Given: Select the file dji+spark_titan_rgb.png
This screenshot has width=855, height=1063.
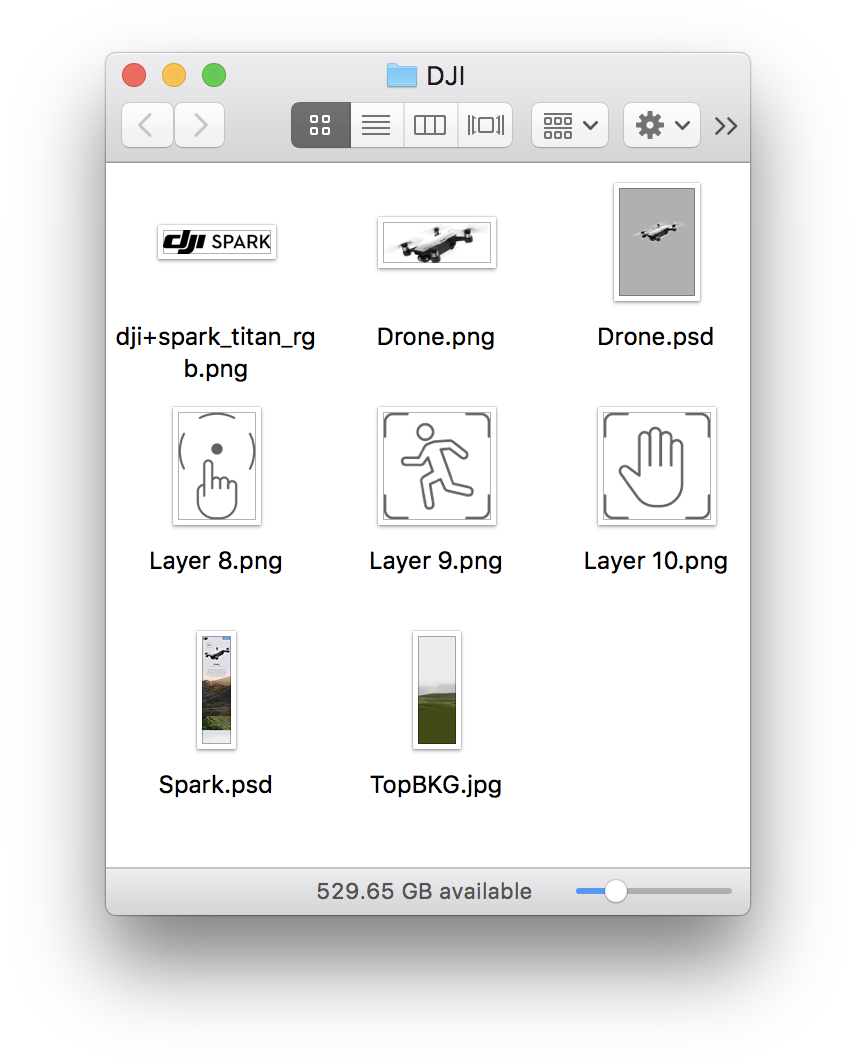Looking at the screenshot, I should click(x=216, y=242).
